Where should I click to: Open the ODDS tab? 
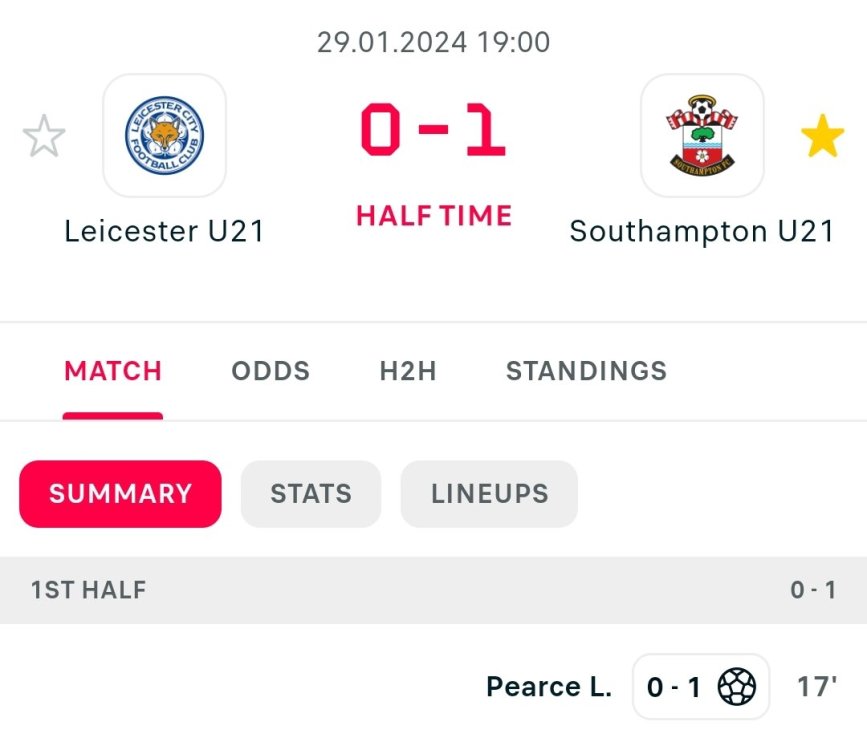pyautogui.click(x=271, y=371)
